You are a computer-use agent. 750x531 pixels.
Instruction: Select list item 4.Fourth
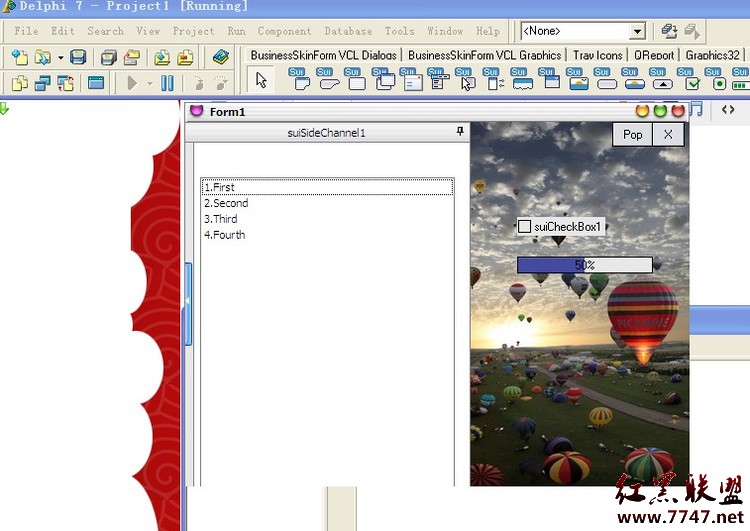[x=328, y=234]
